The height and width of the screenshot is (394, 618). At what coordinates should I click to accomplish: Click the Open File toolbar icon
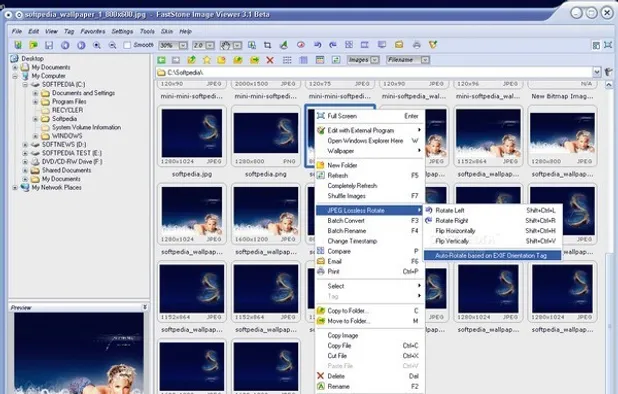point(34,45)
